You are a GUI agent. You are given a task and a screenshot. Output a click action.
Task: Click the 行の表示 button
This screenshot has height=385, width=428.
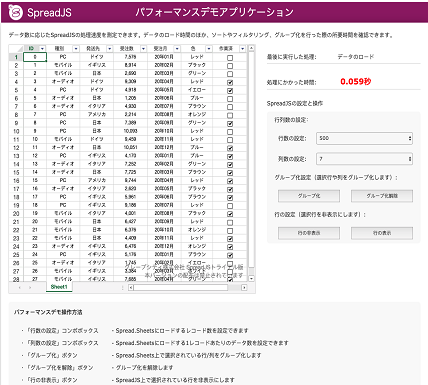(382, 233)
